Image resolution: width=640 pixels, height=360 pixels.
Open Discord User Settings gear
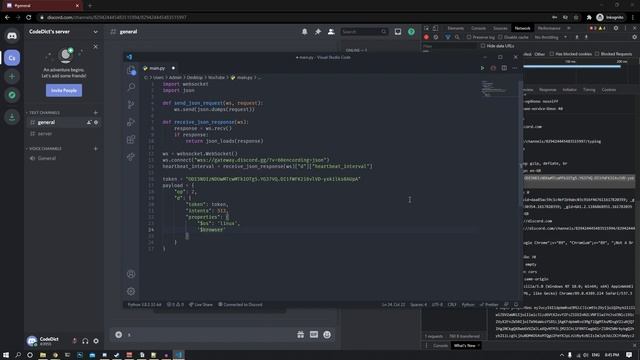point(96,341)
